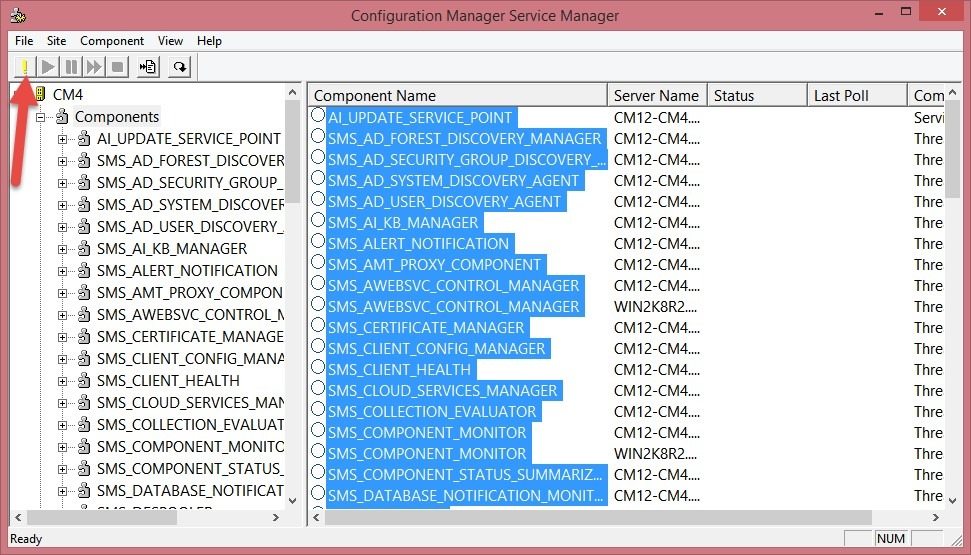Viewport: 971px width, 555px height.
Task: Click the Resume component double-arrow icon
Action: pyautogui.click(x=94, y=66)
